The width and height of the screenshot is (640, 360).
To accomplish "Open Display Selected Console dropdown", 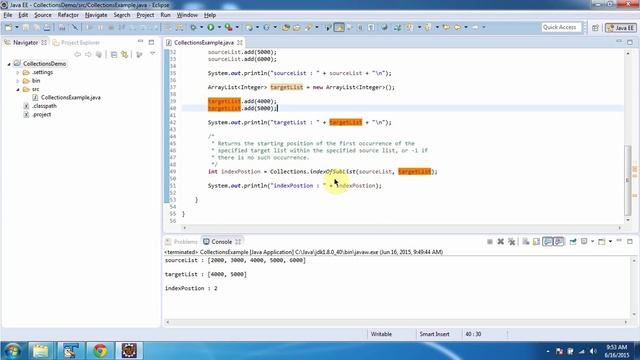I will tap(592, 242).
